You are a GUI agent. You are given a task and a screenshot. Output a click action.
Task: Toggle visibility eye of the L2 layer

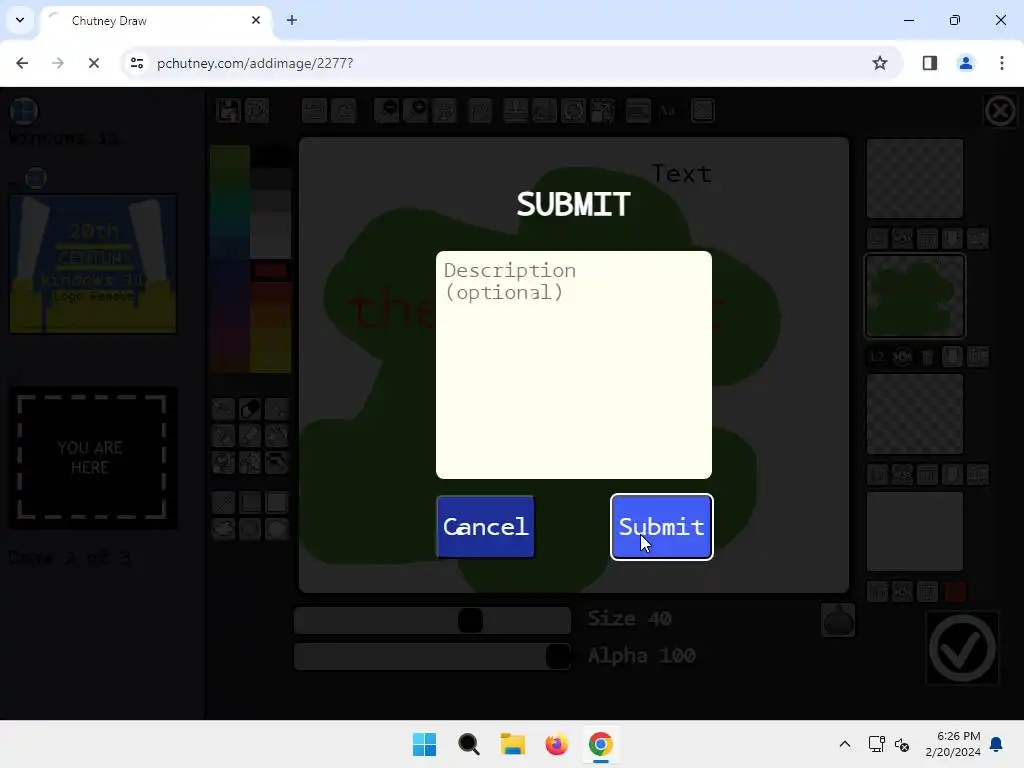tap(902, 357)
